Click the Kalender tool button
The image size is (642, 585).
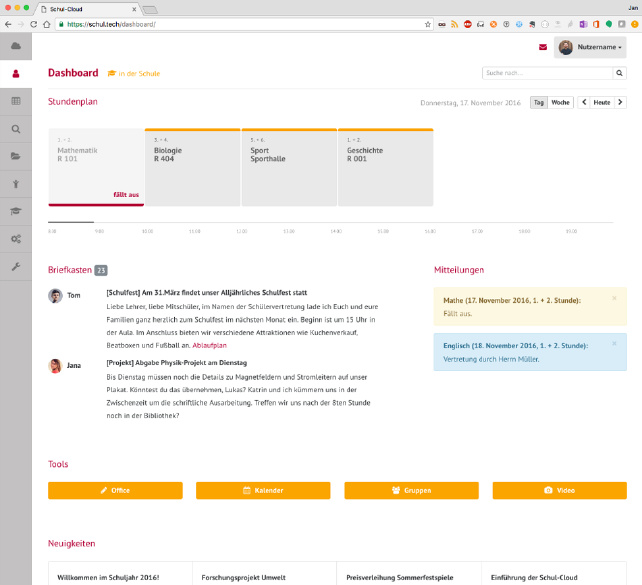pos(263,491)
